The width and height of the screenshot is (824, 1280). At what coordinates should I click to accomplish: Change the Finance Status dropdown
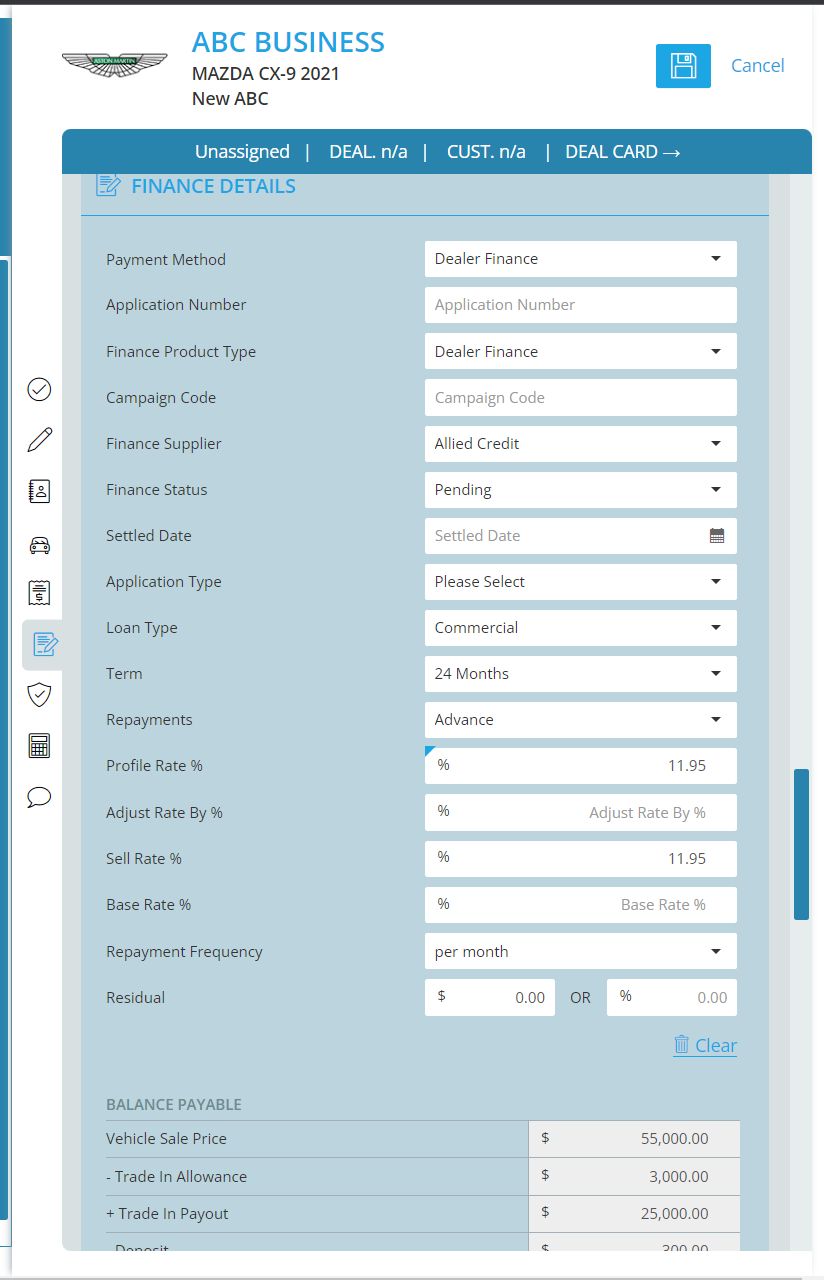[581, 490]
